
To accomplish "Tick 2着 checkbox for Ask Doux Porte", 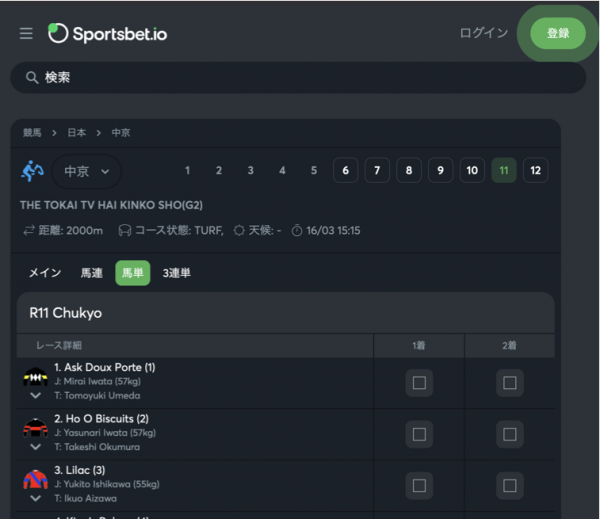I will 510,383.
